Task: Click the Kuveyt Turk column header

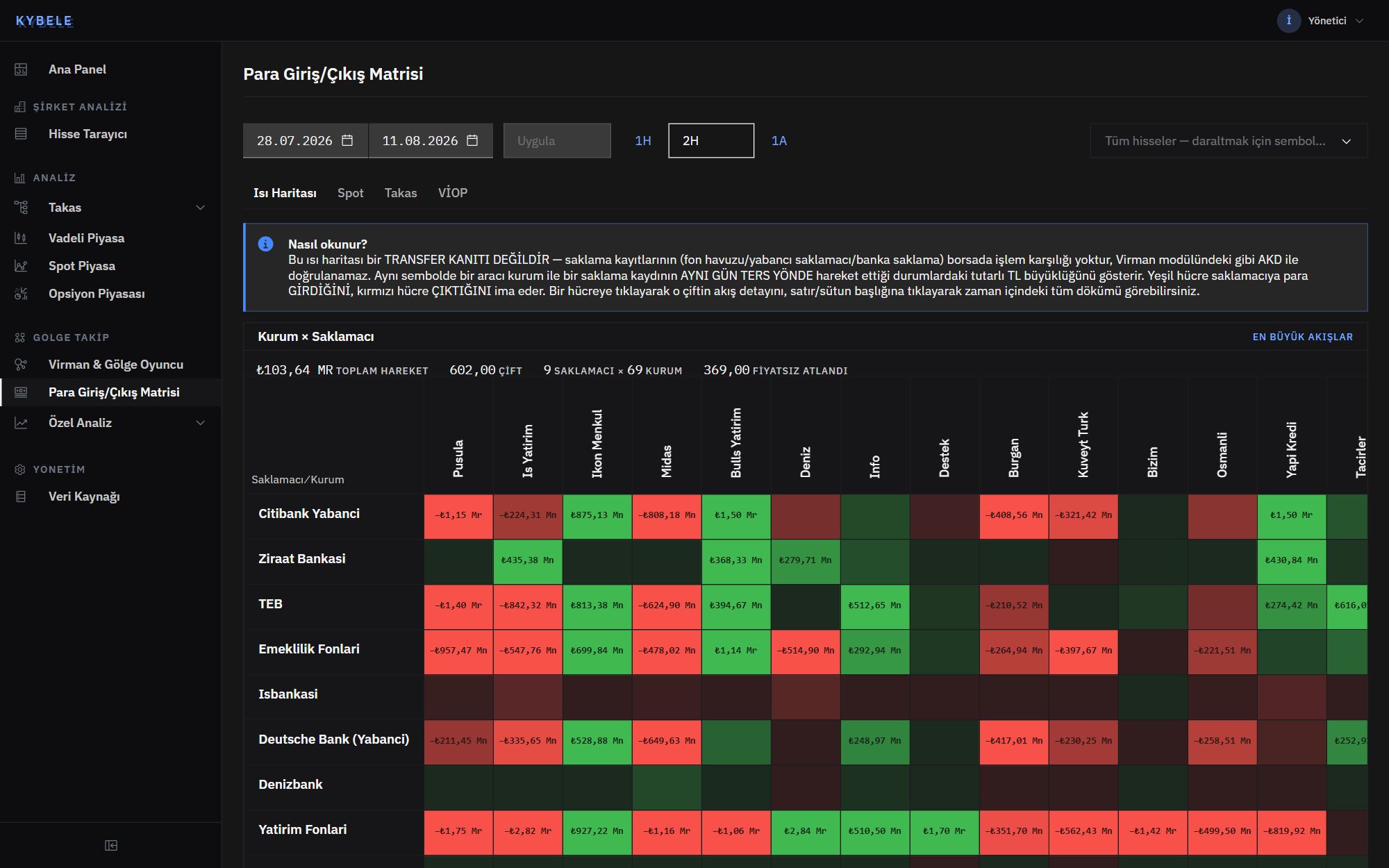Action: pyautogui.click(x=1083, y=445)
